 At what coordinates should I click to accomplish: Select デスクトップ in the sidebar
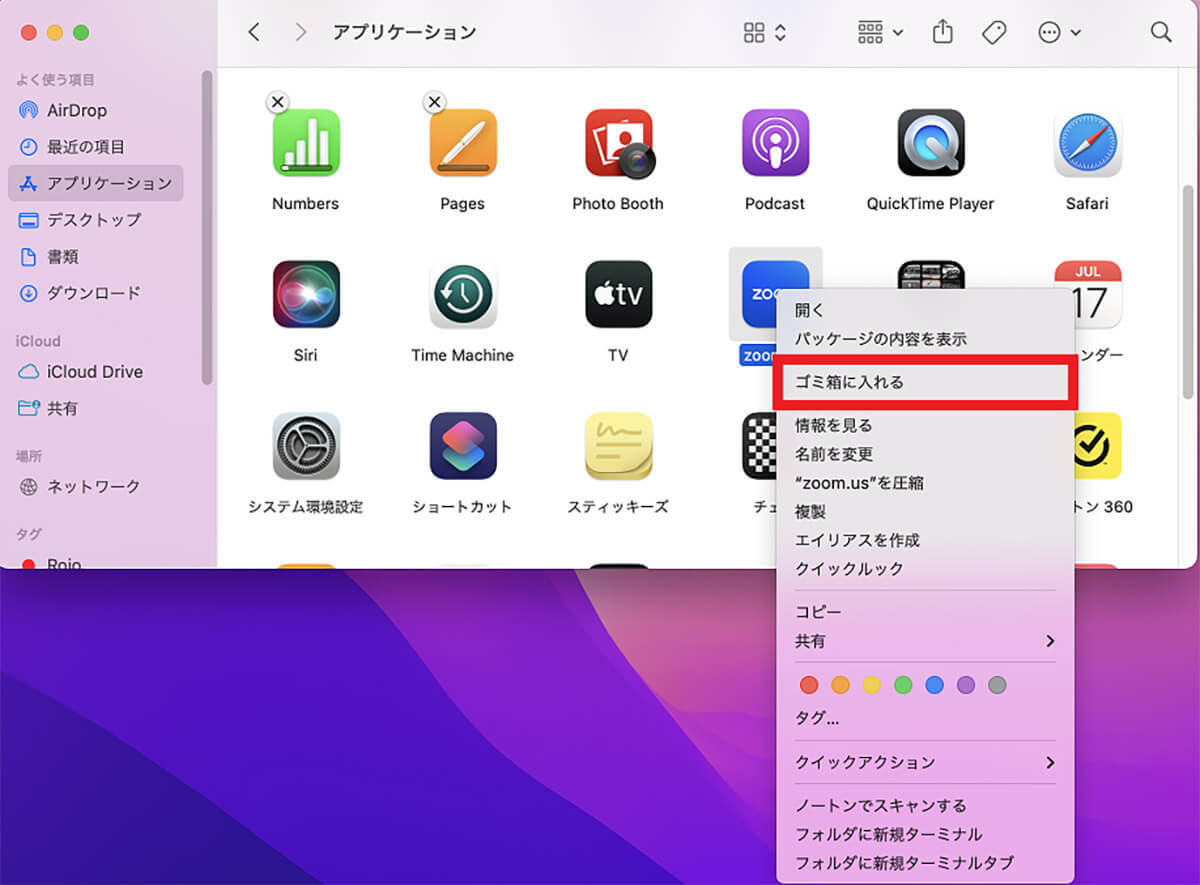point(95,219)
